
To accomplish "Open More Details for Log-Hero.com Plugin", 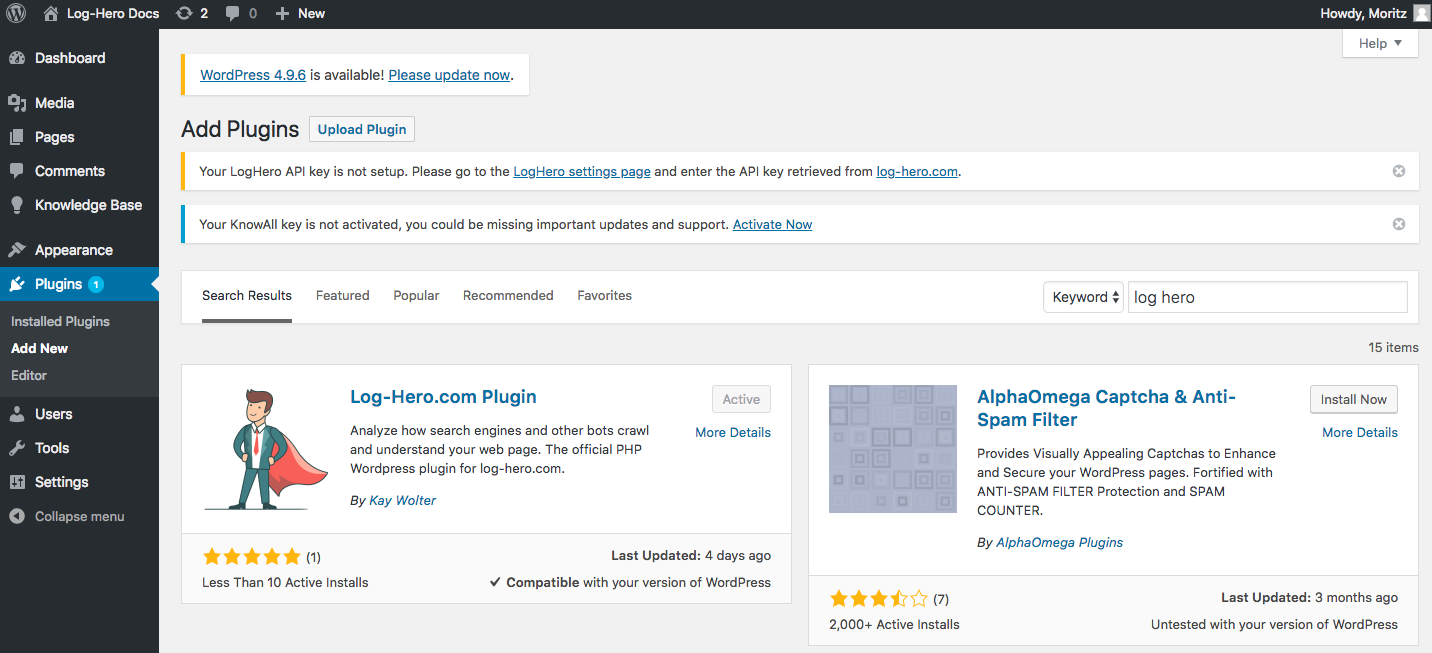I will tap(733, 432).
